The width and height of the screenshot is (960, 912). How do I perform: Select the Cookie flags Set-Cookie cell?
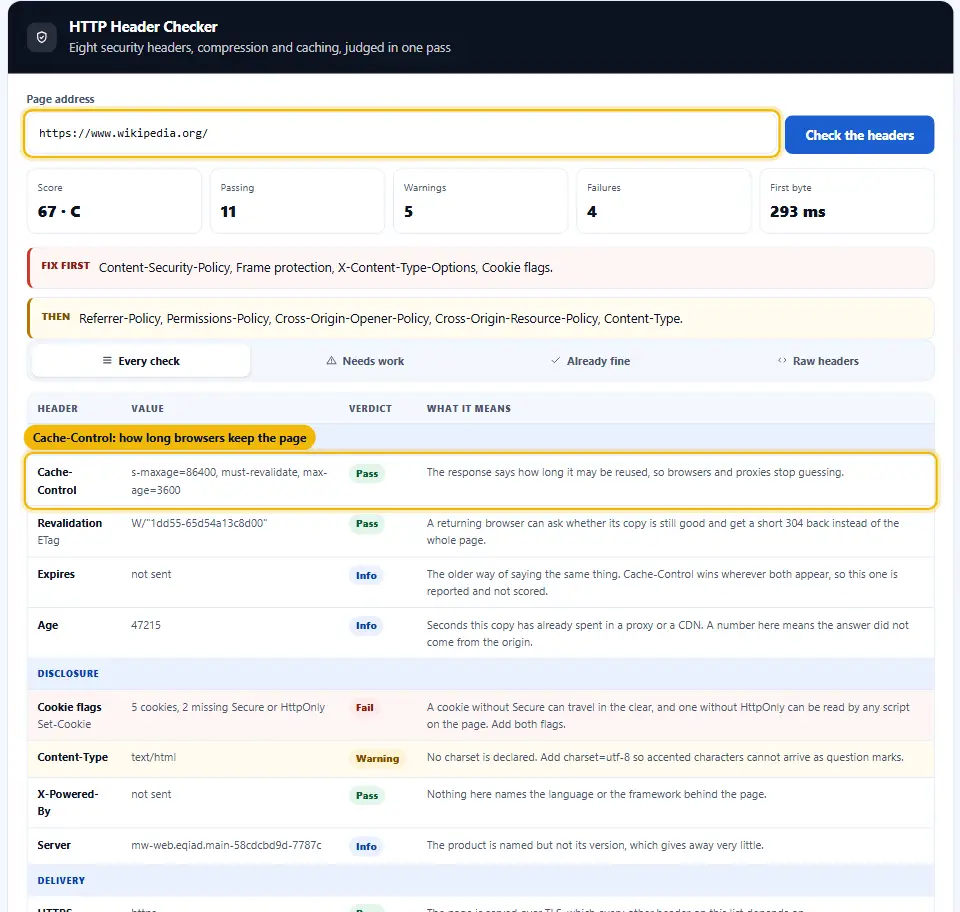click(x=69, y=716)
